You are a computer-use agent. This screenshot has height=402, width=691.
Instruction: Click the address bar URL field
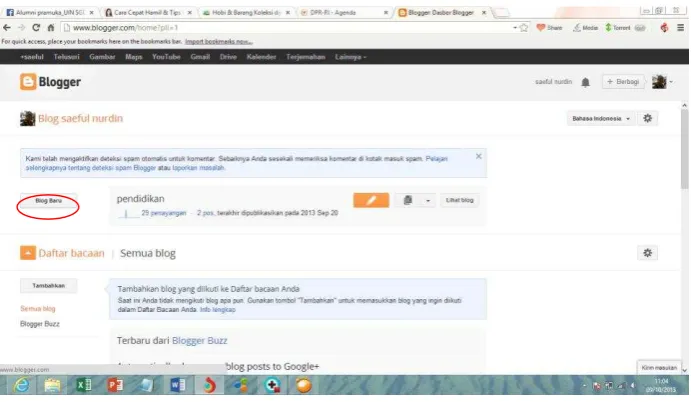pyautogui.click(x=291, y=27)
